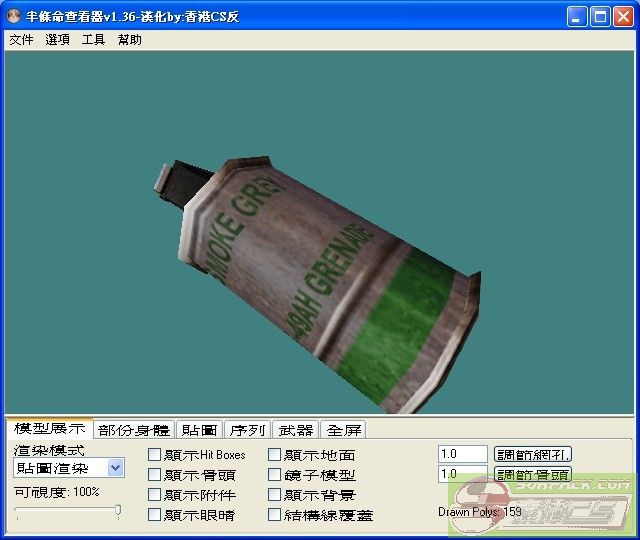Switch to the 全屏 tab
Viewport: 640px width, 540px height.
click(344, 430)
